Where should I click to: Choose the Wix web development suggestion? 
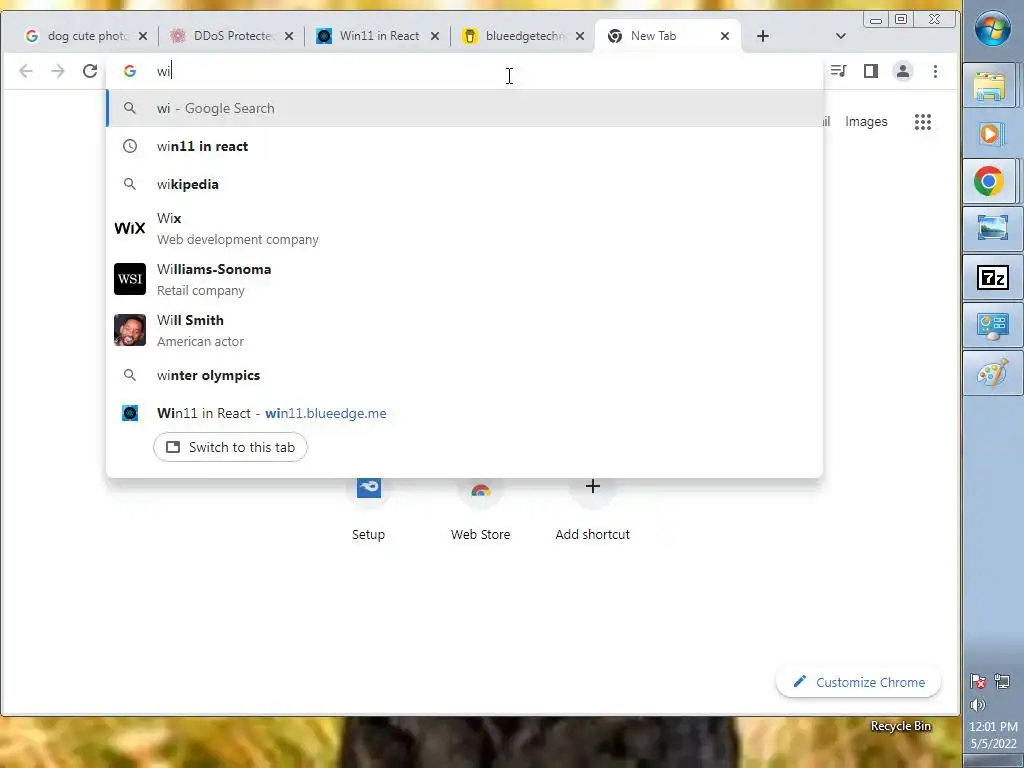click(464, 229)
